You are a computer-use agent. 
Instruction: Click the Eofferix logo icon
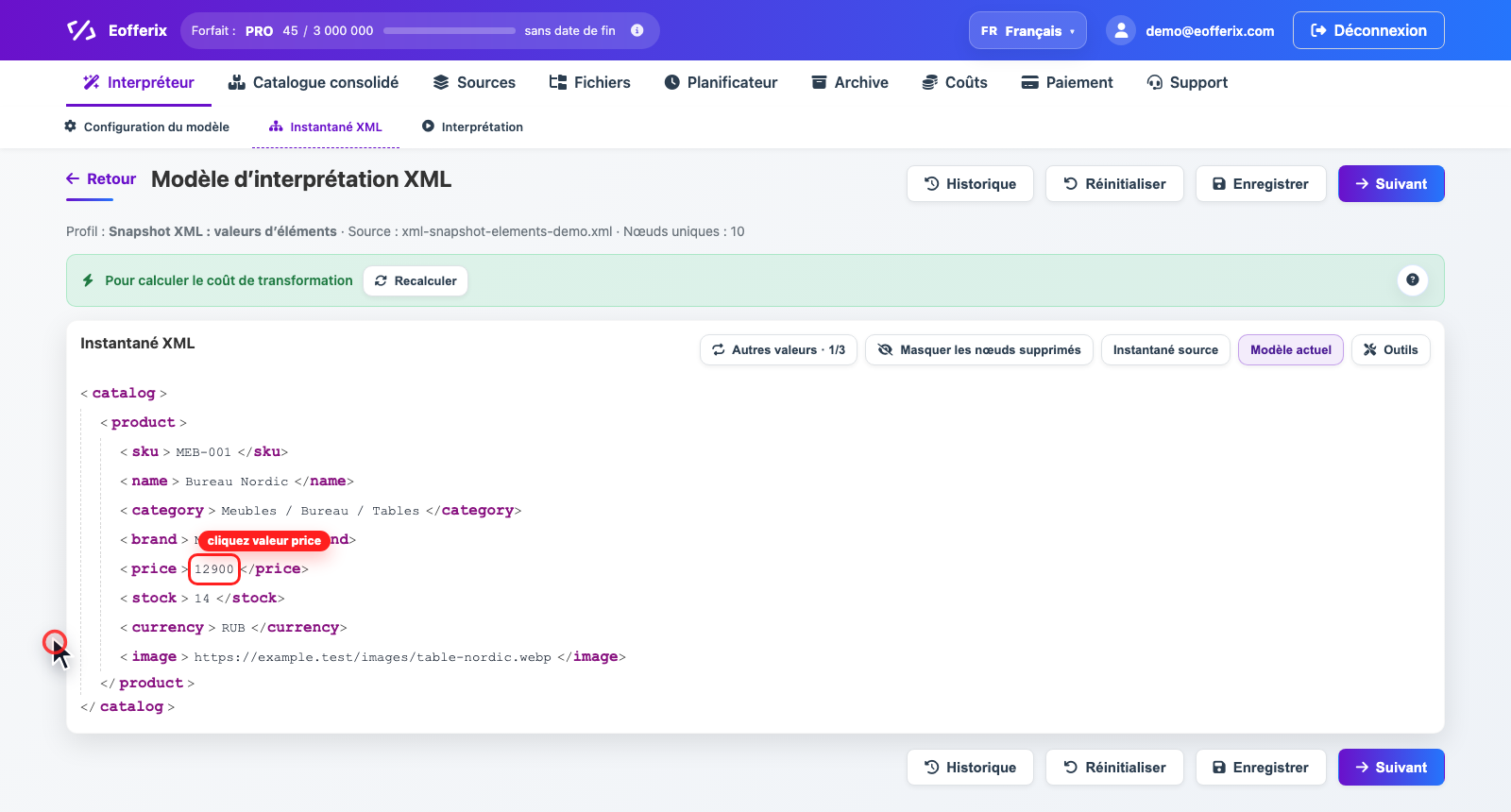coord(81,30)
